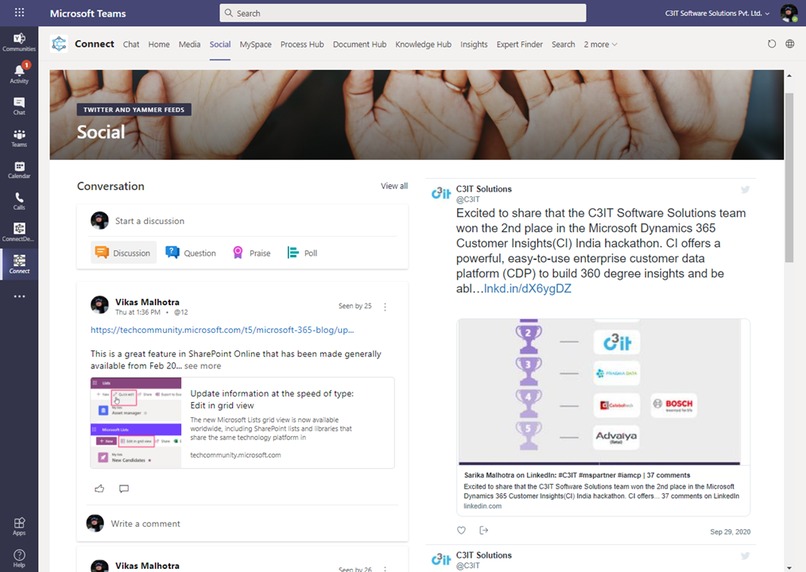
Task: Open the app launcher waffle icon
Action: click(x=19, y=12)
